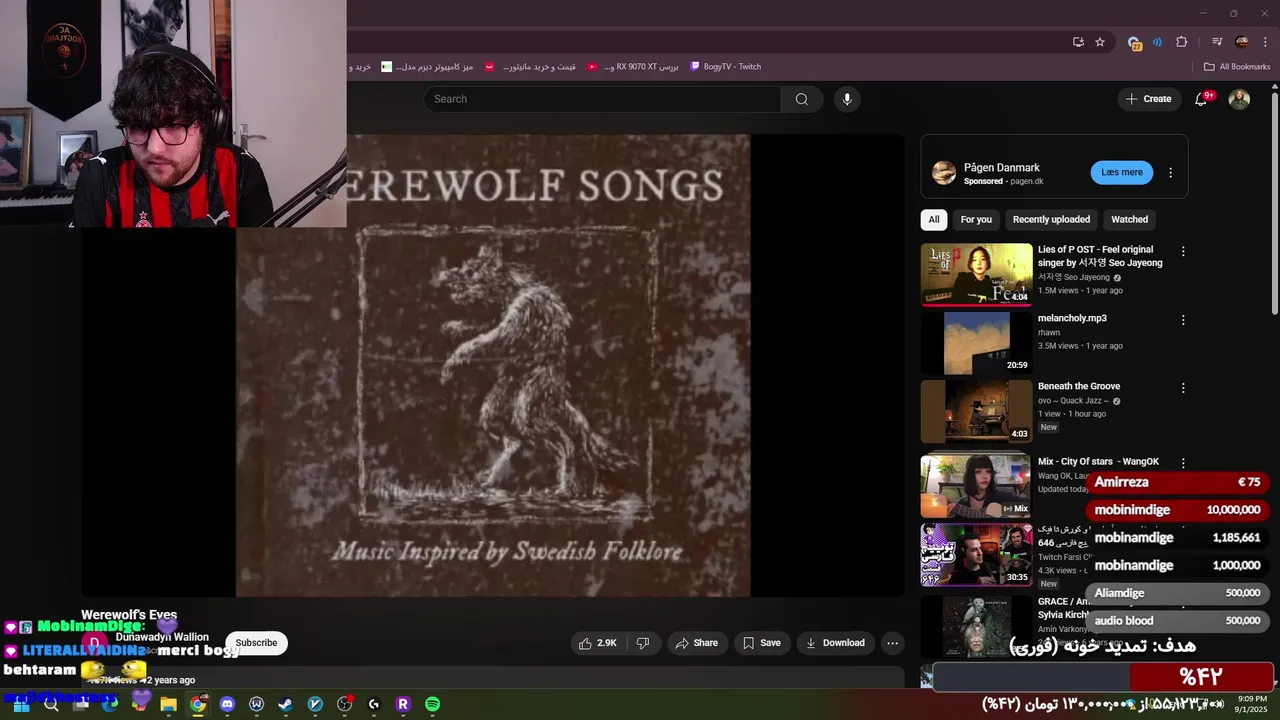Screen dimensions: 1280x720
Task: Click the install app icon in address bar
Action: [x=1078, y=42]
